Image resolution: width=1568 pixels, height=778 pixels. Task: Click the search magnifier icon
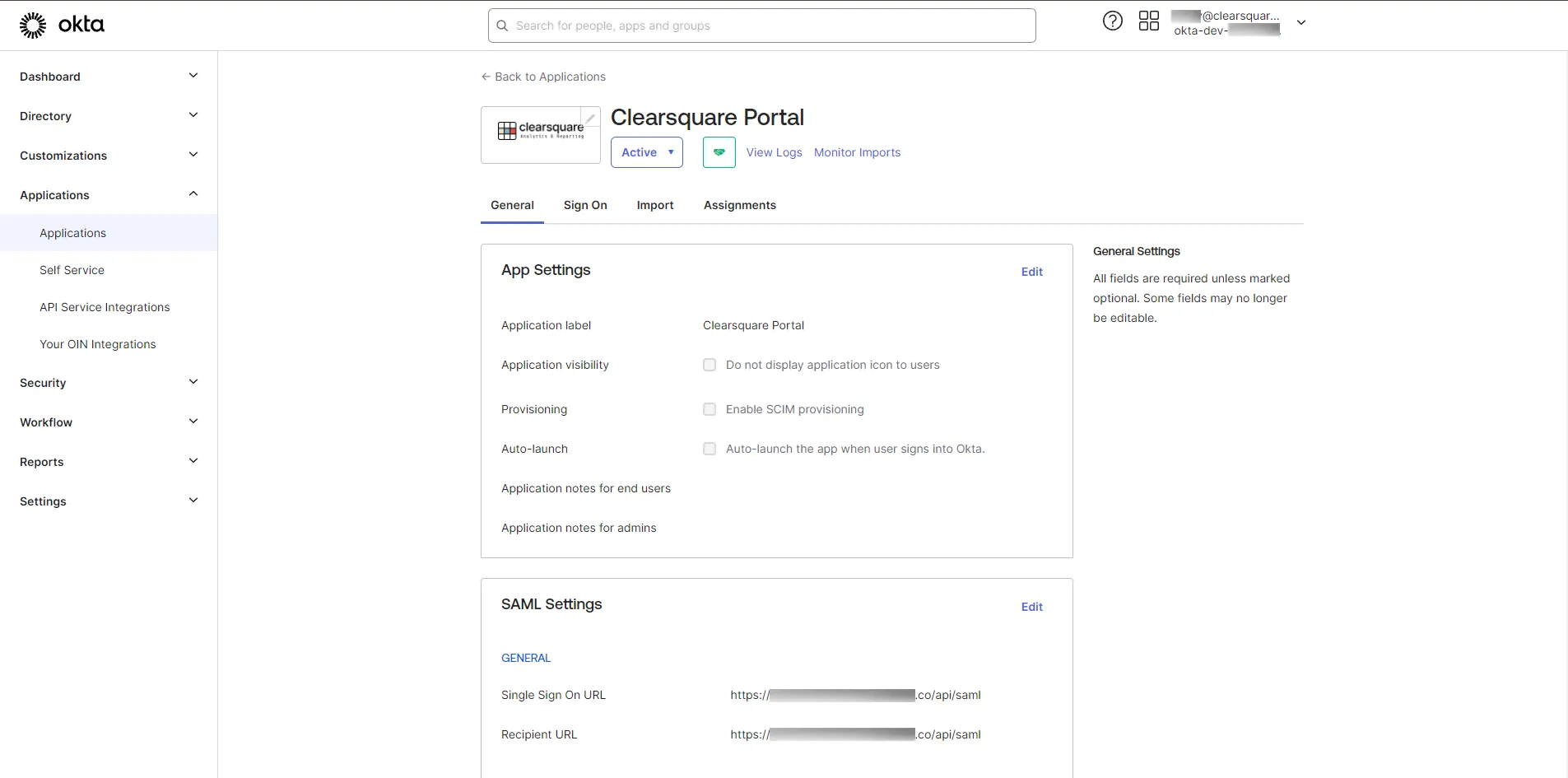coord(502,26)
